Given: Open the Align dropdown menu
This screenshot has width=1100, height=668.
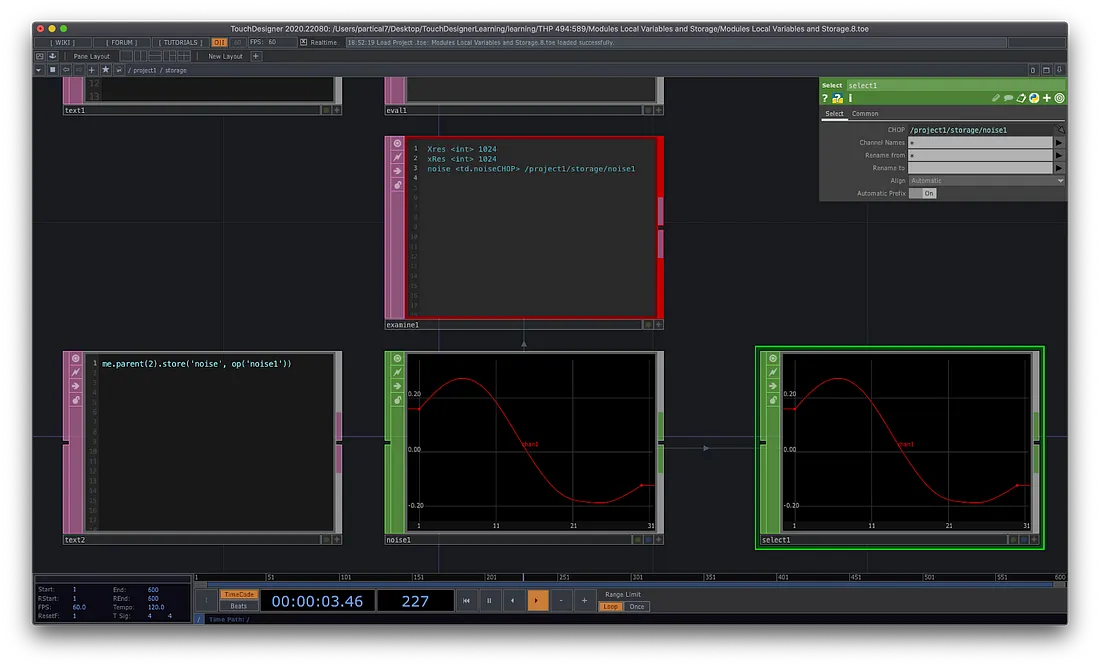Looking at the screenshot, I should click(x=986, y=181).
